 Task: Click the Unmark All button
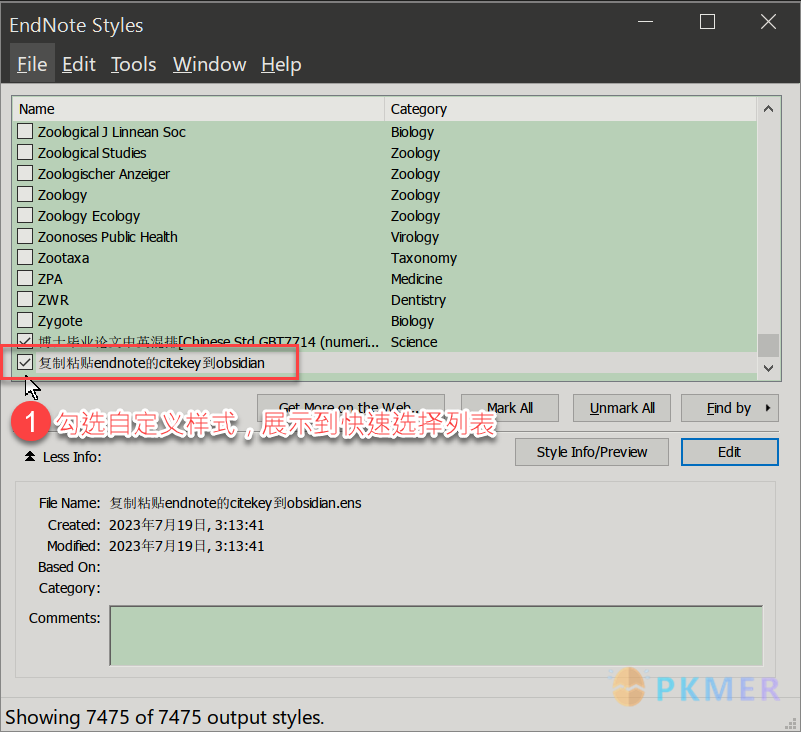coord(622,408)
